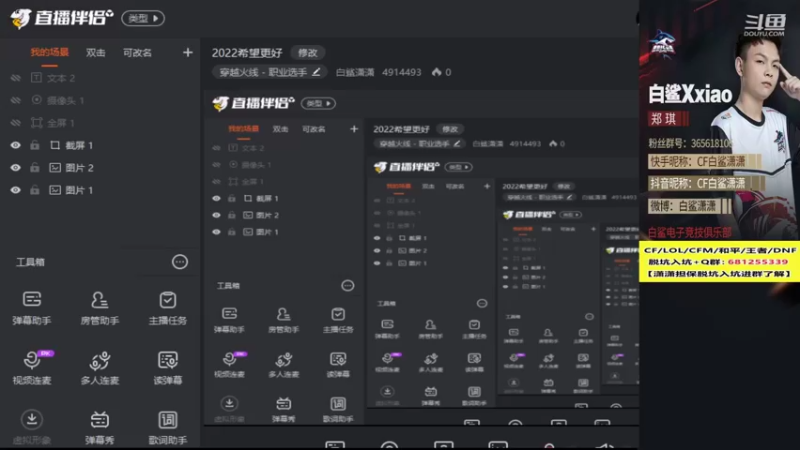This screenshot has width=800, height=450.
Task: Select the outer 截屏 1 source row
Action: click(x=99, y=145)
